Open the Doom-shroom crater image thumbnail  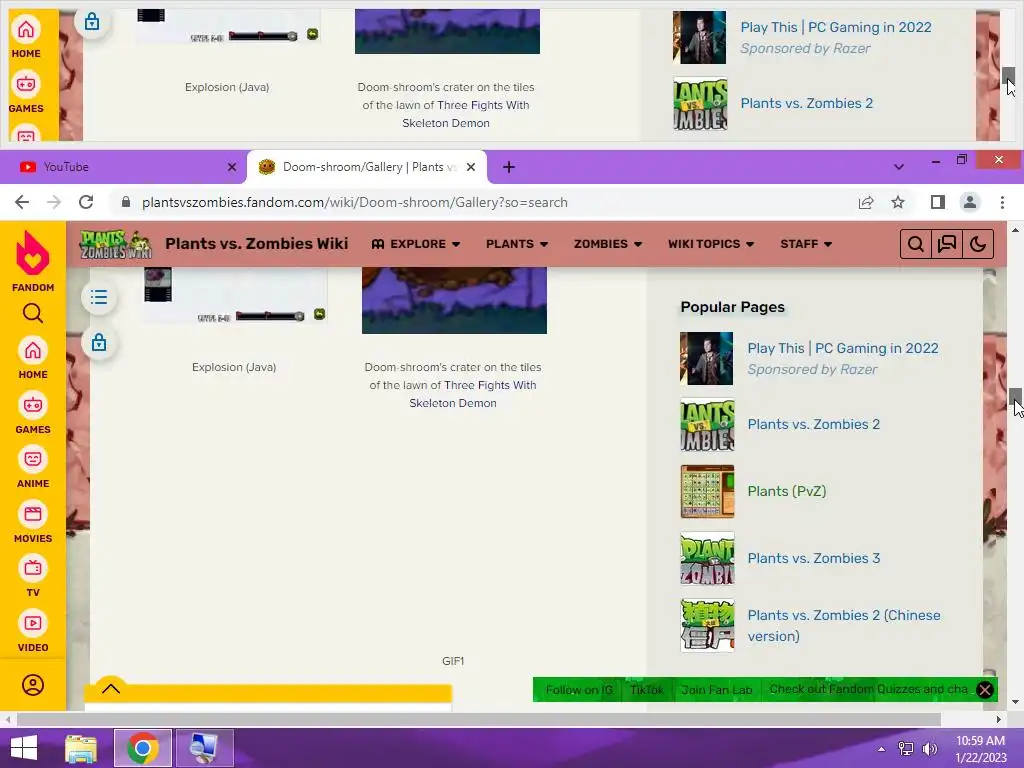point(454,300)
